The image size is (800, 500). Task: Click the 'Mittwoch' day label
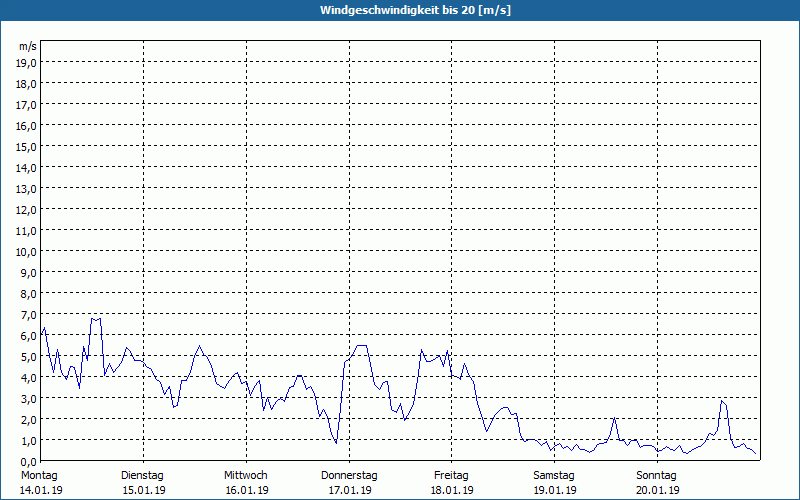245,476
